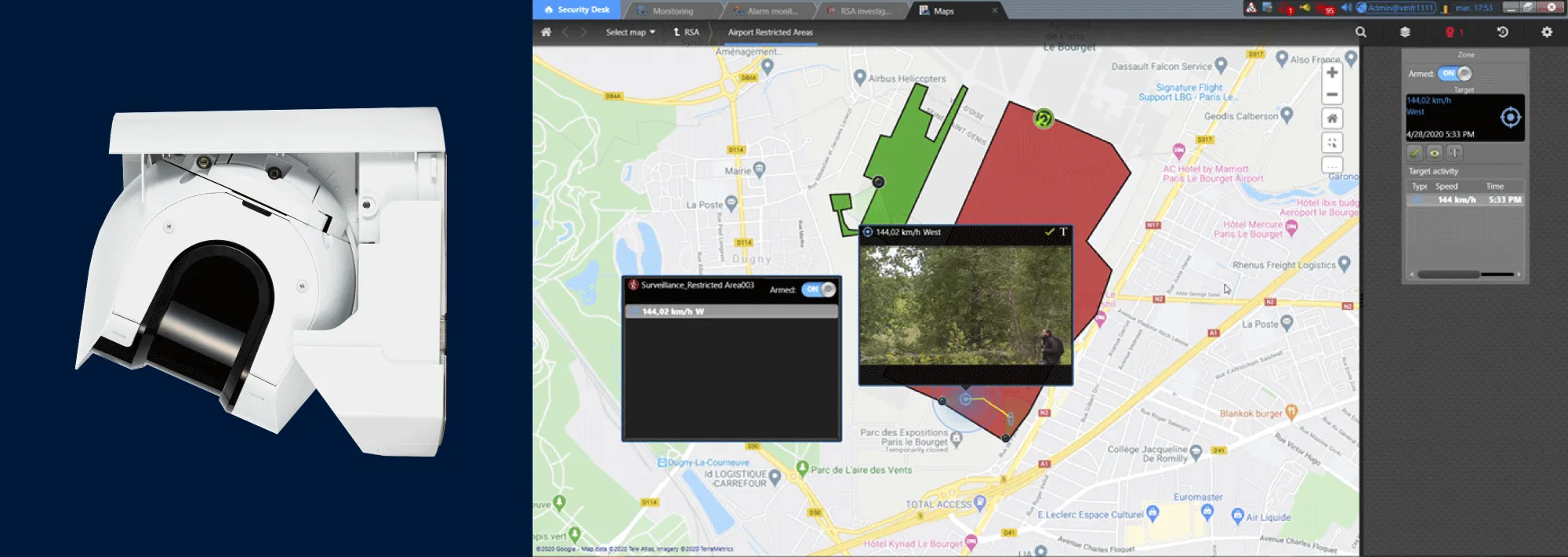The height and width of the screenshot is (557, 1568).
Task: Open the map search tool
Action: point(1361,32)
